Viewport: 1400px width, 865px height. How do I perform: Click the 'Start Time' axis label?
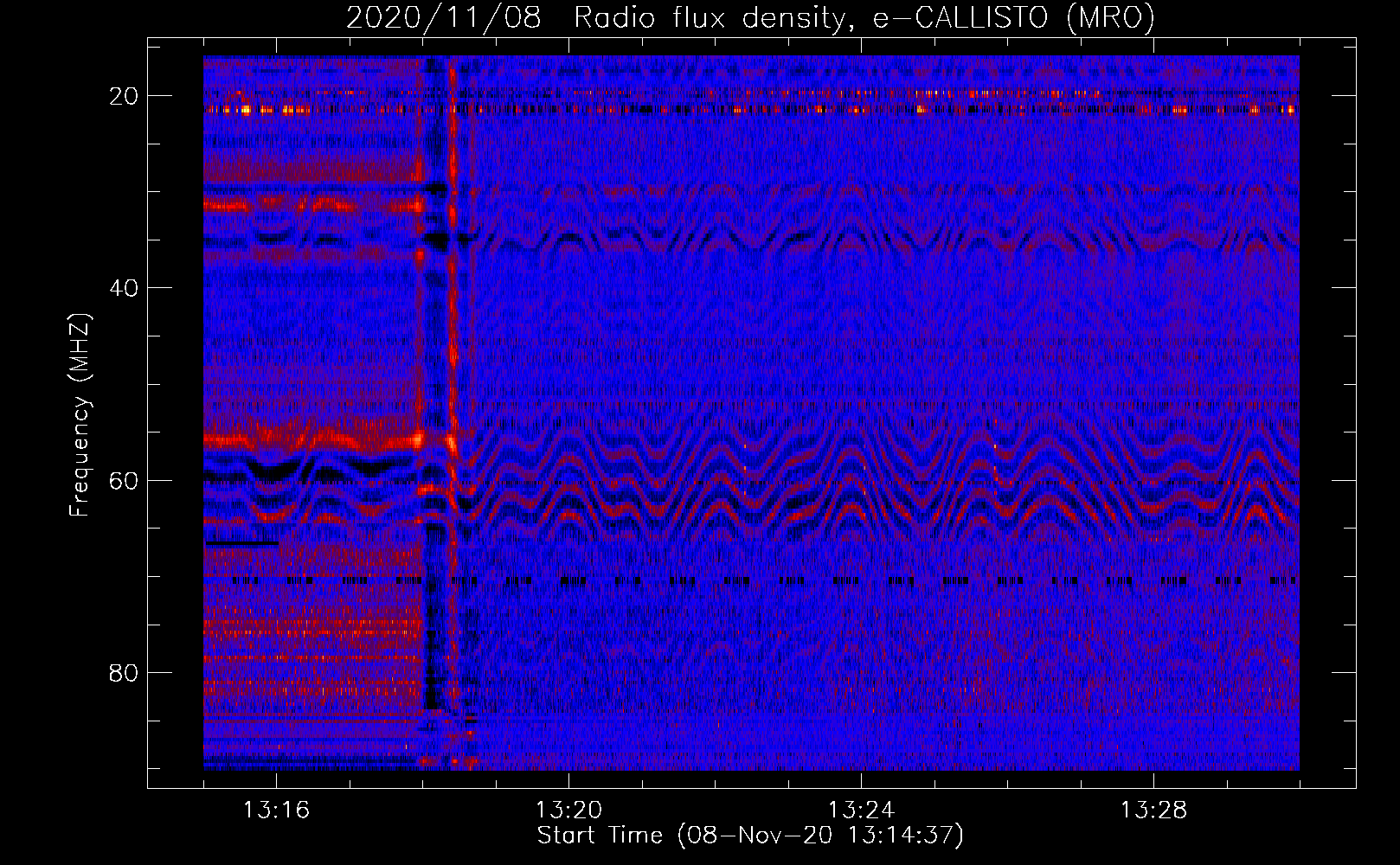click(750, 836)
